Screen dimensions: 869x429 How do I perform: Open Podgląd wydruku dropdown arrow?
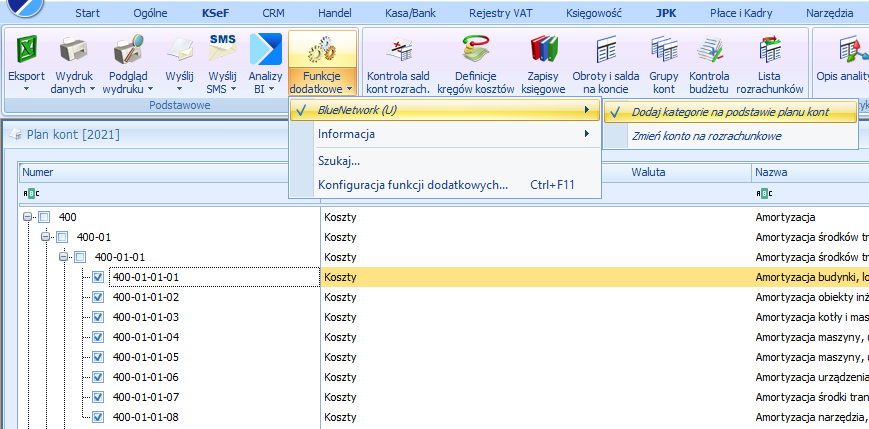(150, 89)
